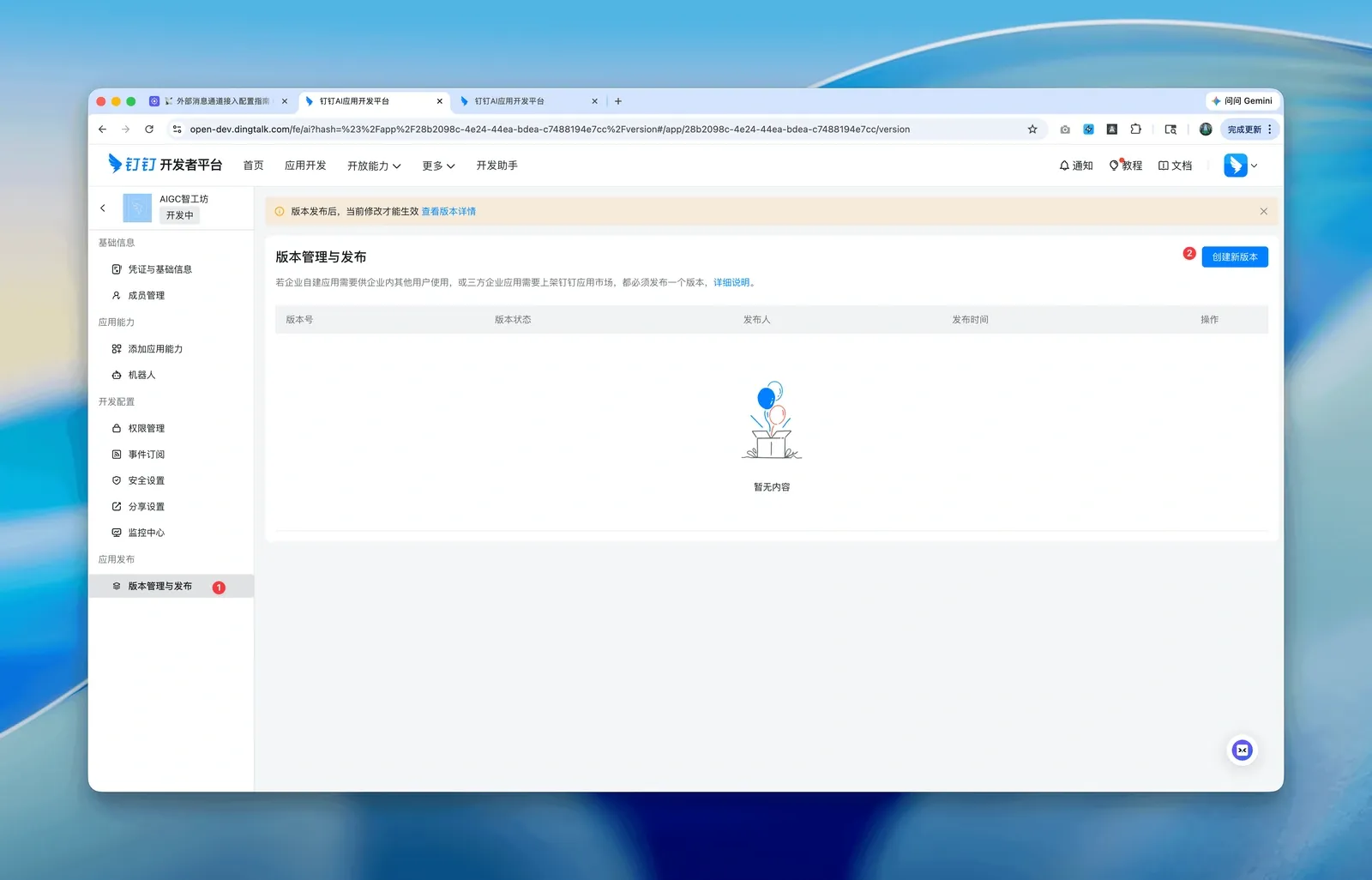Viewport: 1372px width, 880px height.
Task: Open a new browser tab
Action: pos(618,101)
